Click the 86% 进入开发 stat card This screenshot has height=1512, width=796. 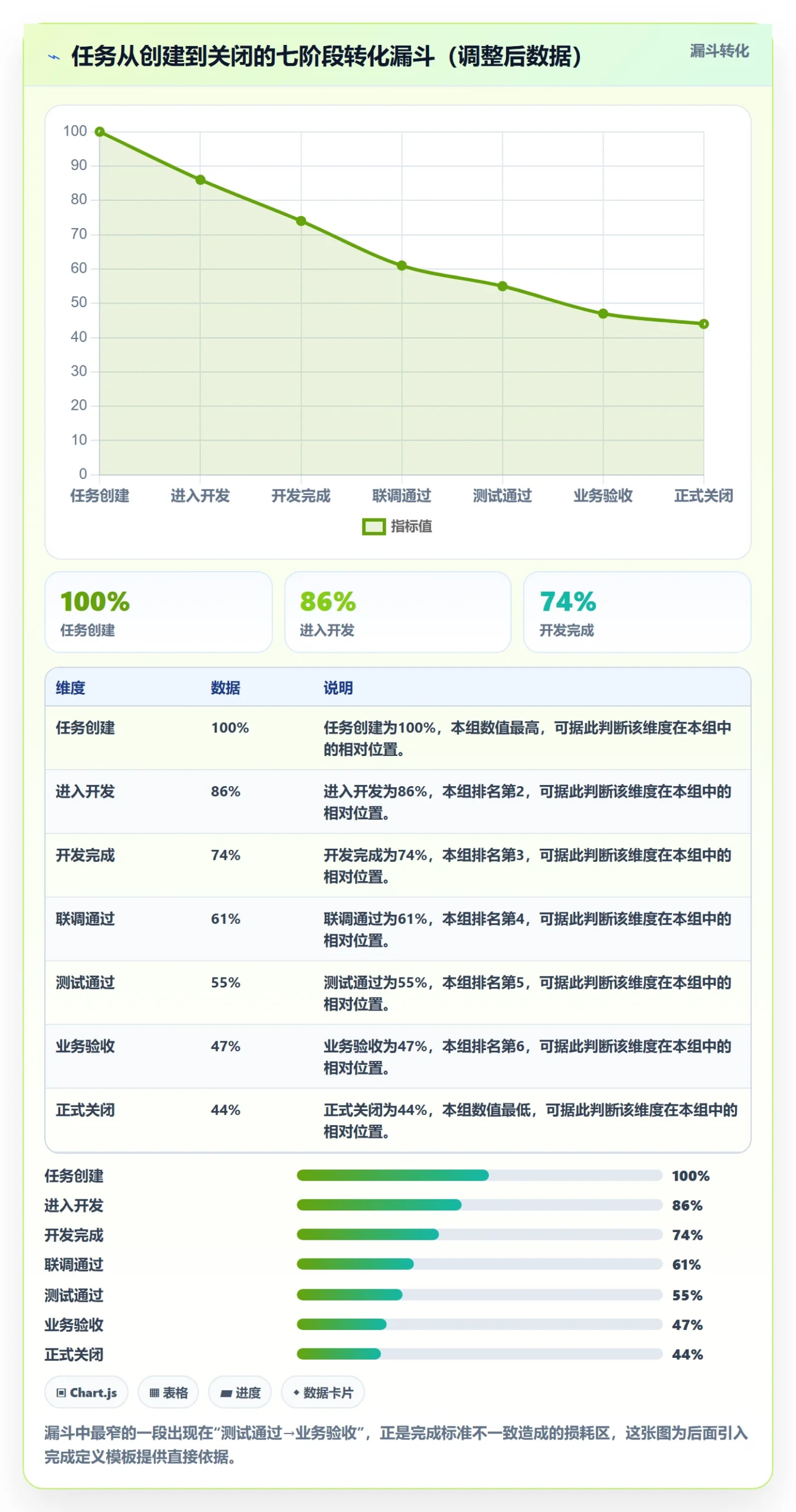397,612
